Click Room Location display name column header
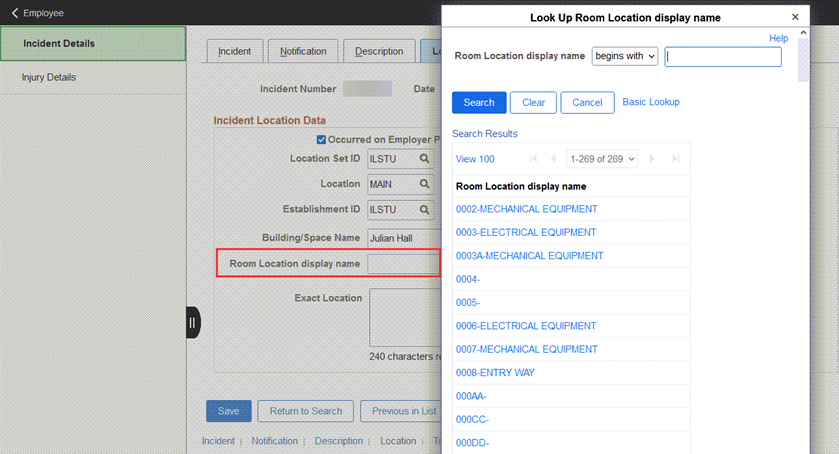Image resolution: width=839 pixels, height=454 pixels. [x=521, y=186]
